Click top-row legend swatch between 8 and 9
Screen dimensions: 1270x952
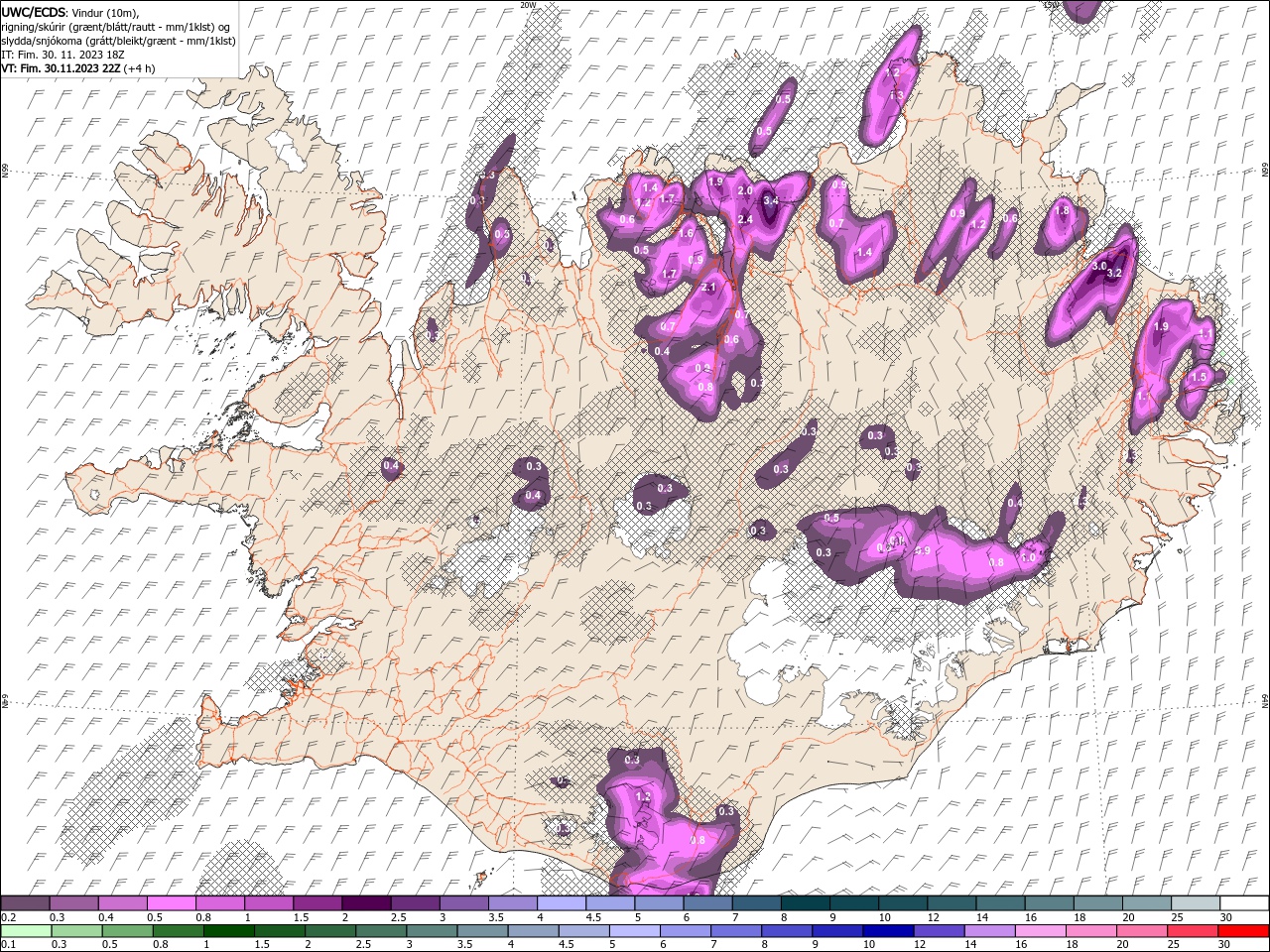click(x=806, y=903)
